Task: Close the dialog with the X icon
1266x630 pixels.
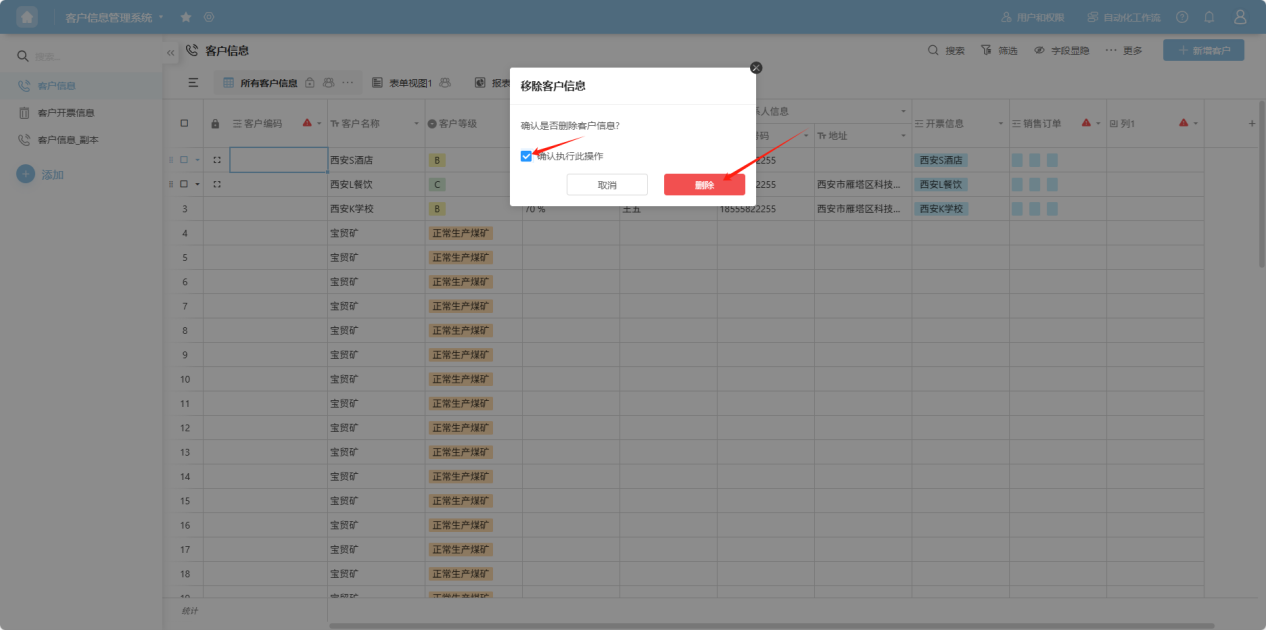Action: click(x=756, y=67)
